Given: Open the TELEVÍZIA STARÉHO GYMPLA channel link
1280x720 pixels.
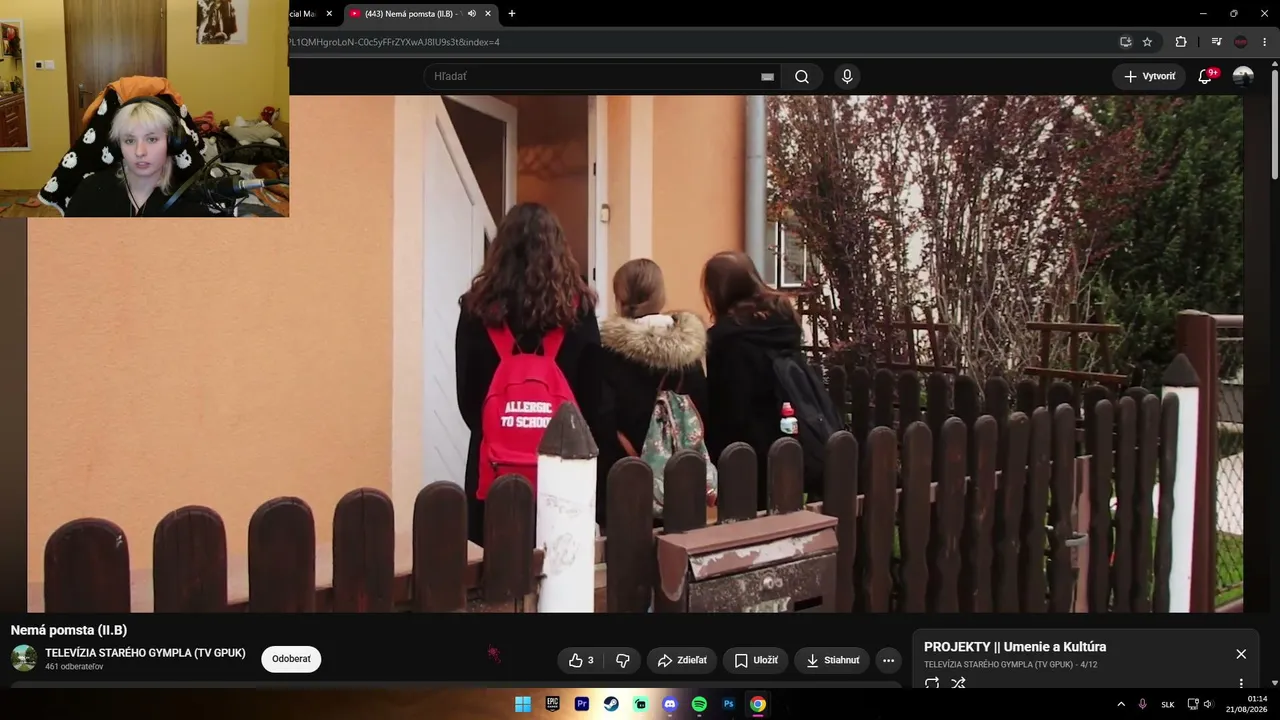Looking at the screenshot, I should tap(145, 653).
